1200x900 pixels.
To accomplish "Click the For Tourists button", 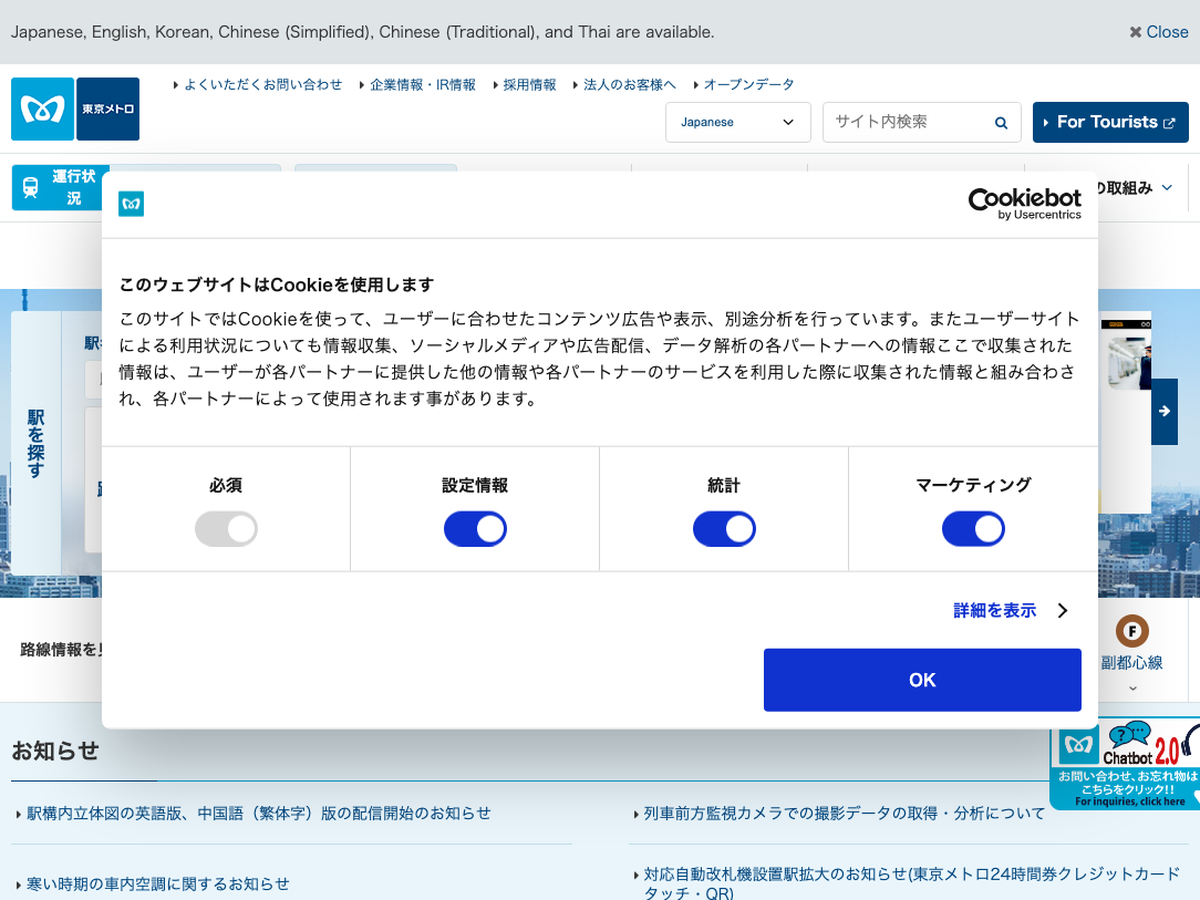I will click(x=1110, y=122).
